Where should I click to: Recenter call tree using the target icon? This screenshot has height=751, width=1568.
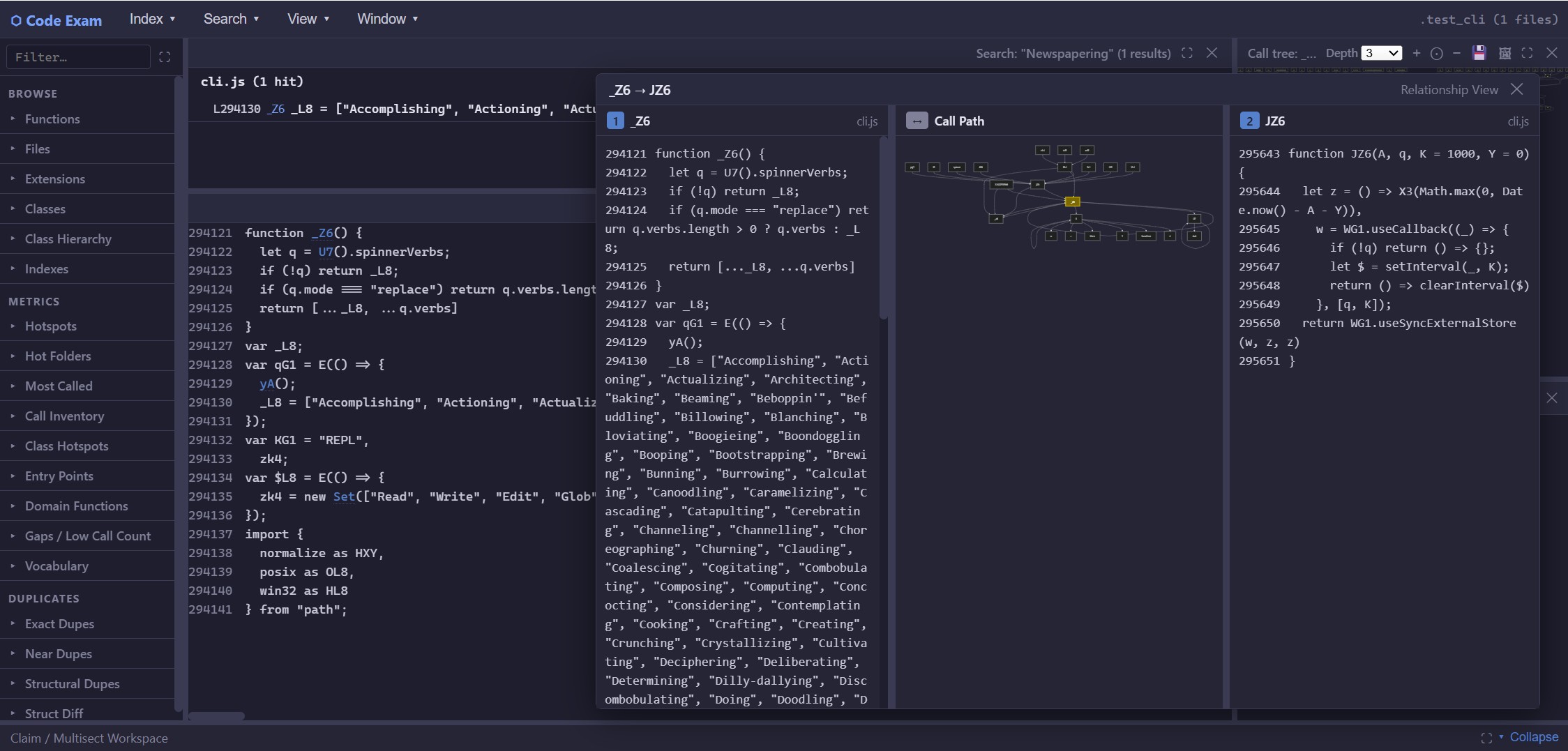(1436, 54)
